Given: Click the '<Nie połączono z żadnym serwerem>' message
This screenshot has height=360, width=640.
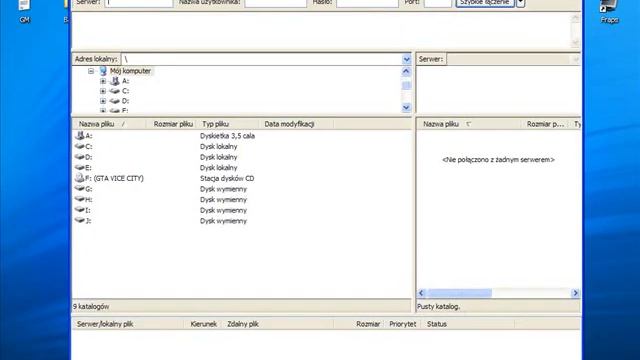Looking at the screenshot, I should pos(498,160).
